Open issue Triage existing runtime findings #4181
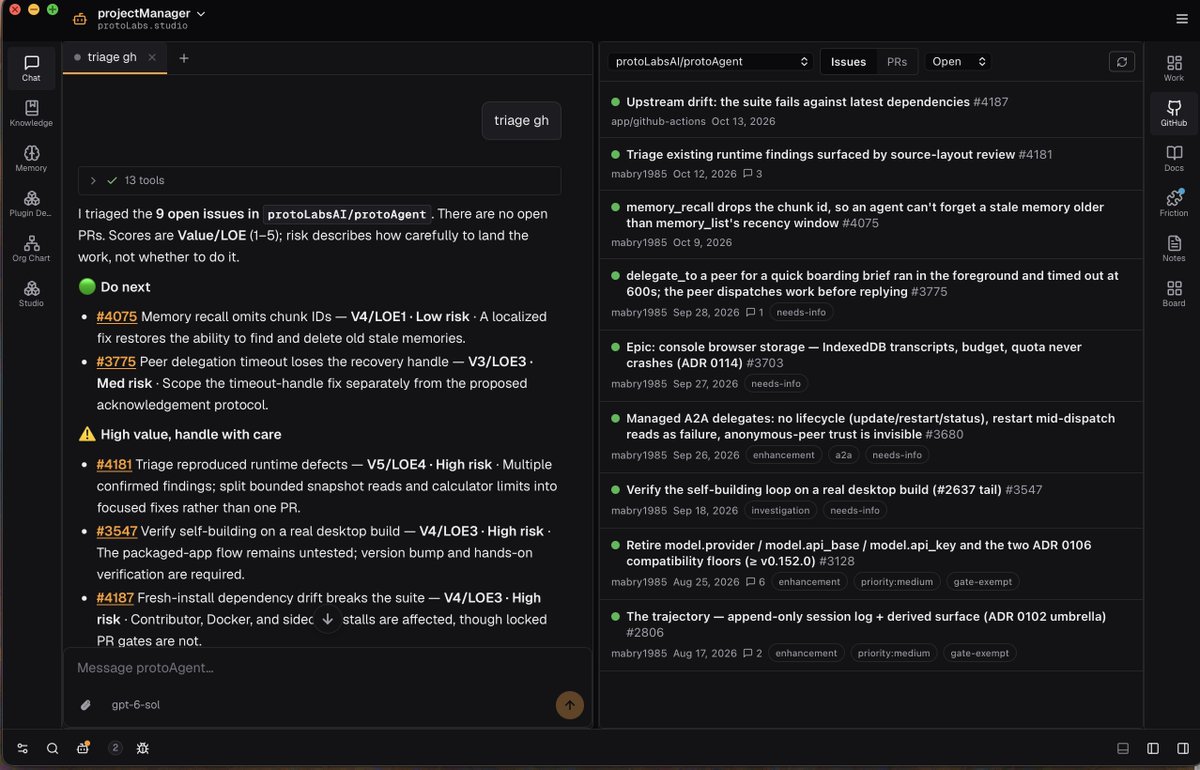Viewport: 1200px width, 770px height. pyautogui.click(x=870, y=163)
